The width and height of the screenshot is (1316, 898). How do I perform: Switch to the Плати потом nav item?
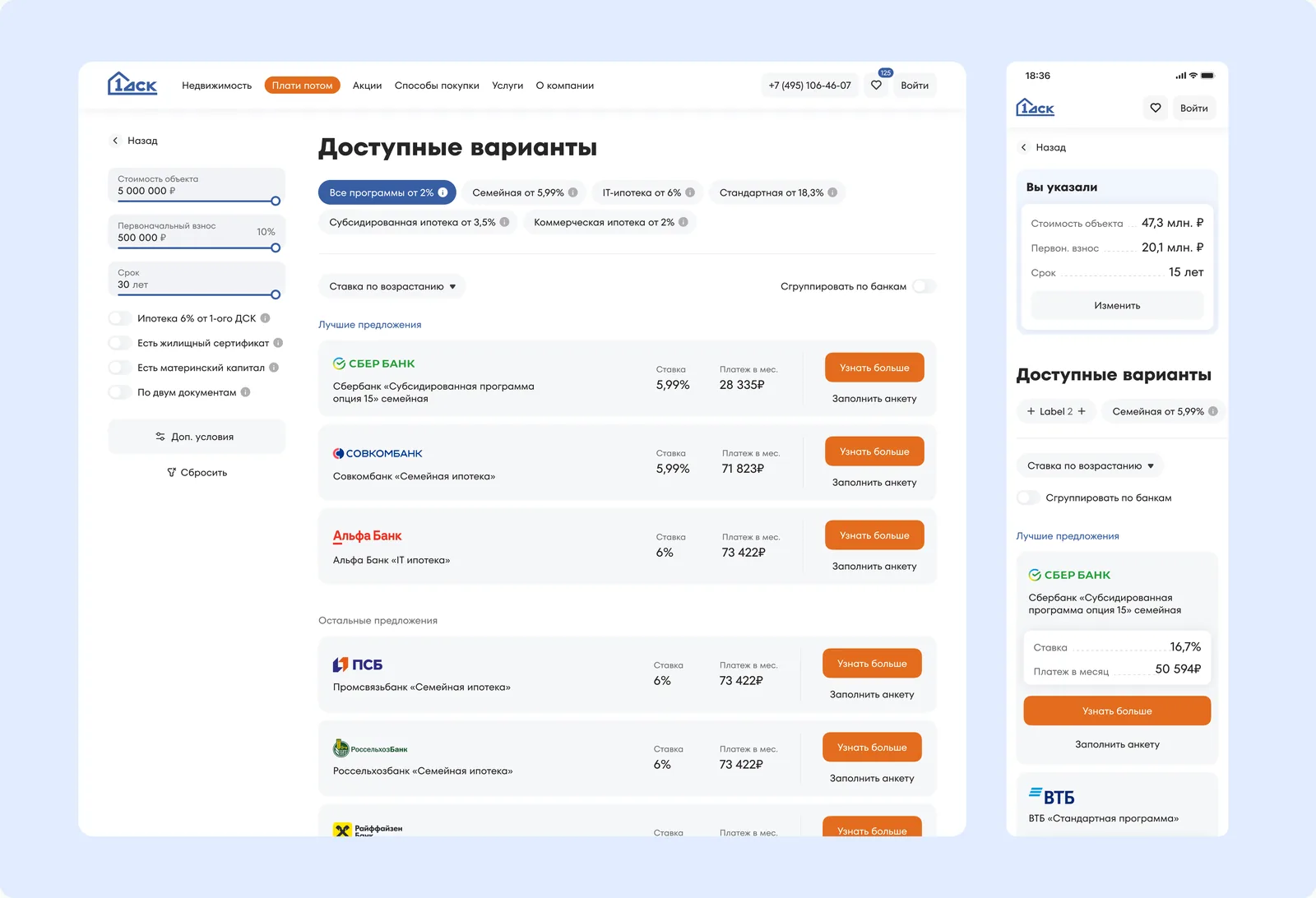[302, 85]
